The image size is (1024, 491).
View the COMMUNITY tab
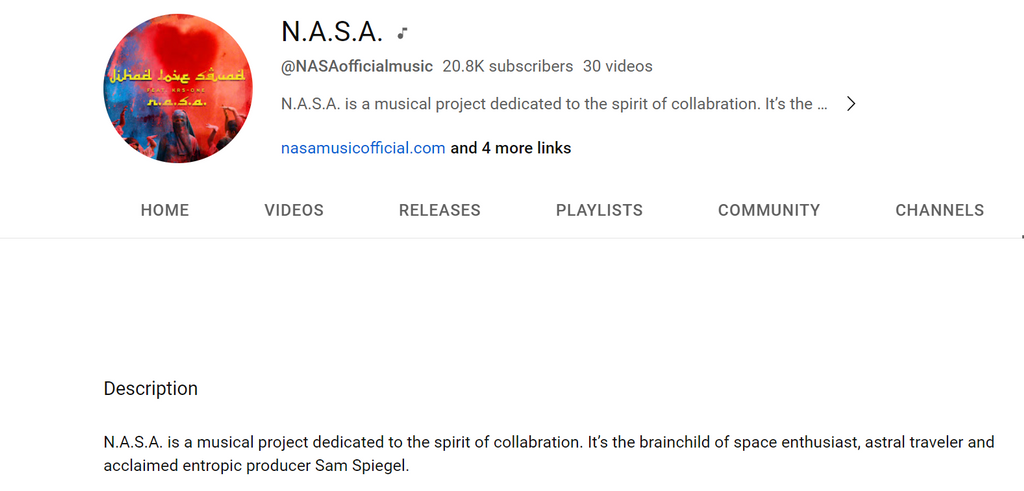click(769, 210)
